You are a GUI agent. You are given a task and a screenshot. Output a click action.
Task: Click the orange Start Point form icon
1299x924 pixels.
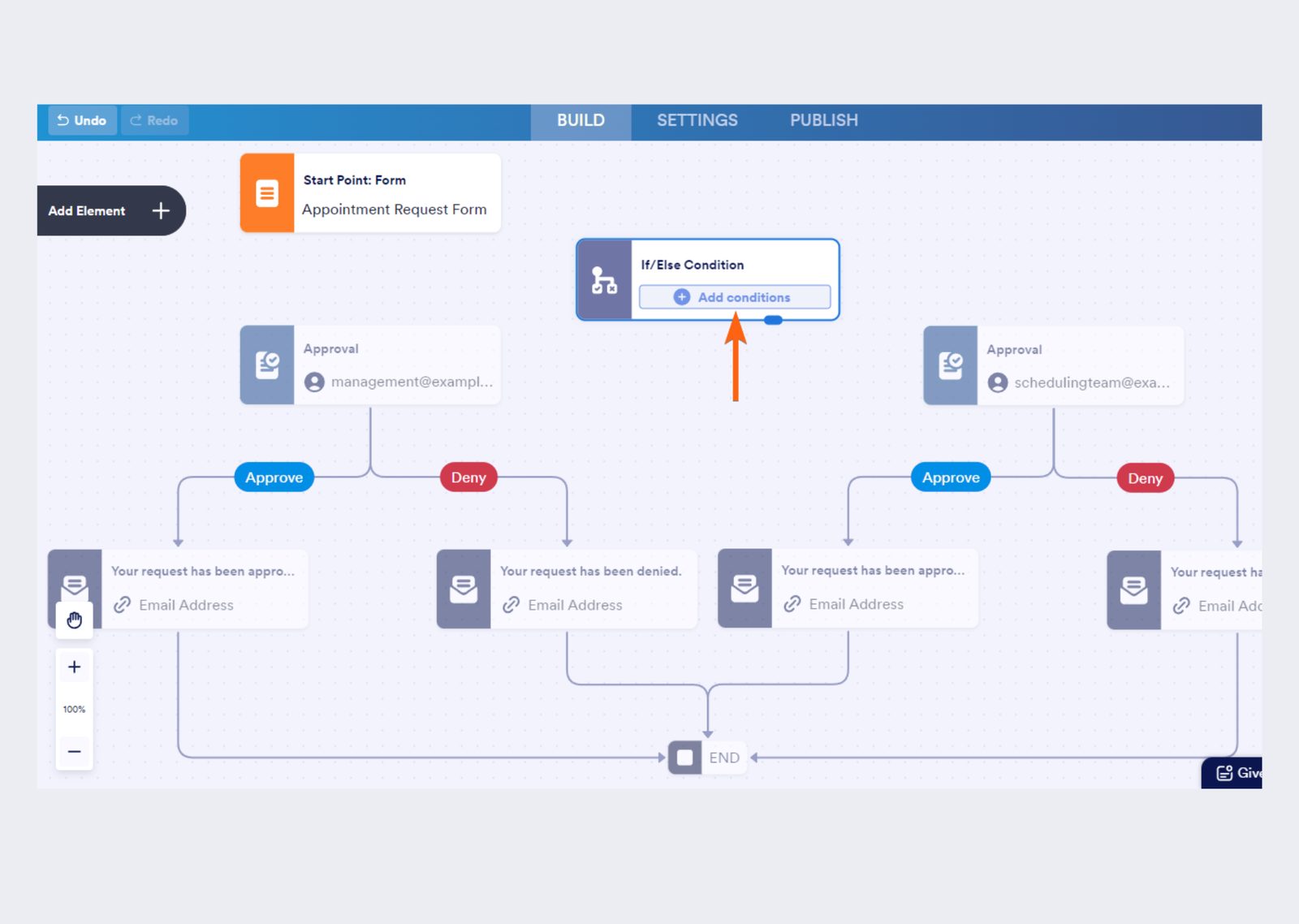[266, 193]
